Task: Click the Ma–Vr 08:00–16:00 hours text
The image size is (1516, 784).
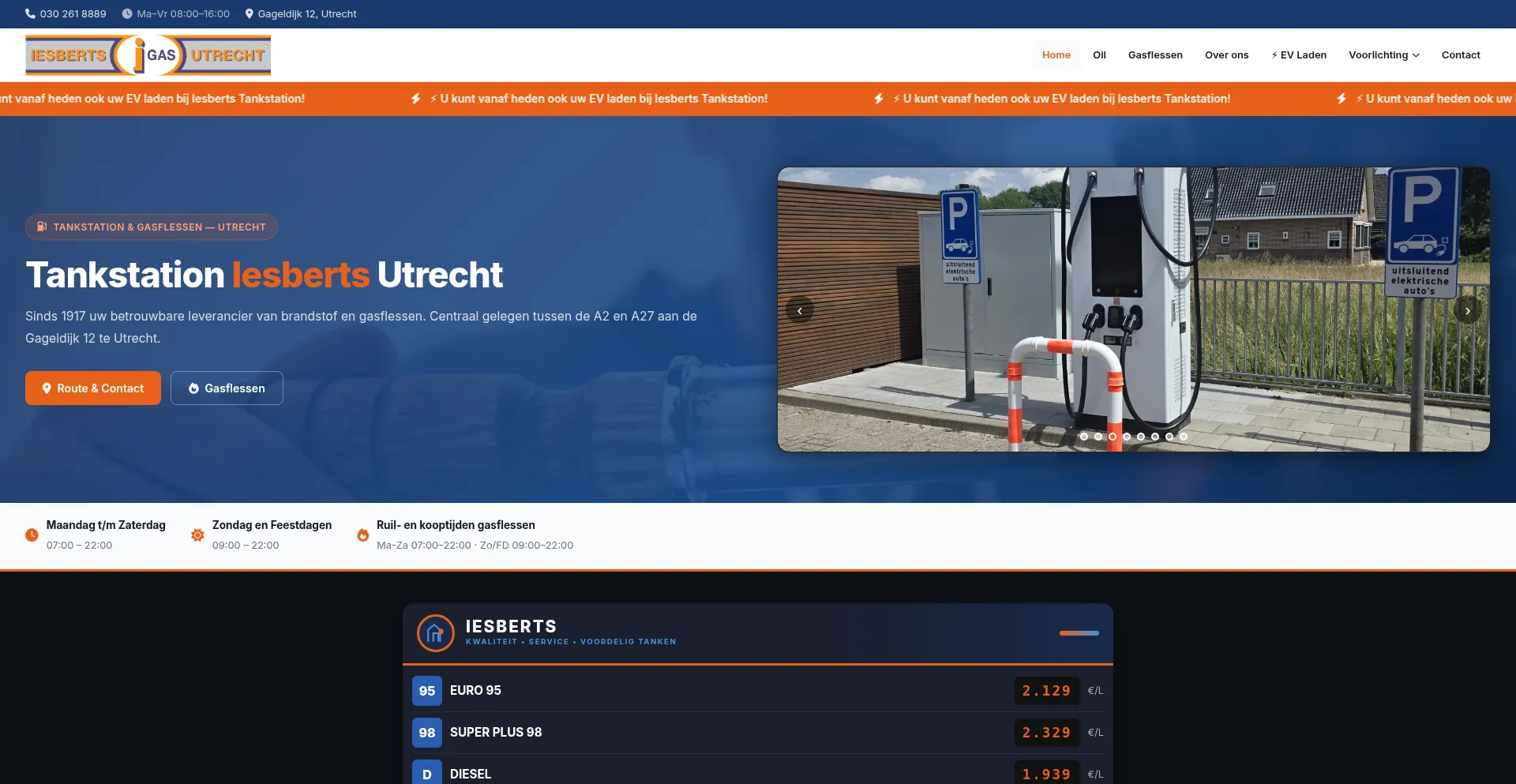Action: pyautogui.click(x=183, y=13)
